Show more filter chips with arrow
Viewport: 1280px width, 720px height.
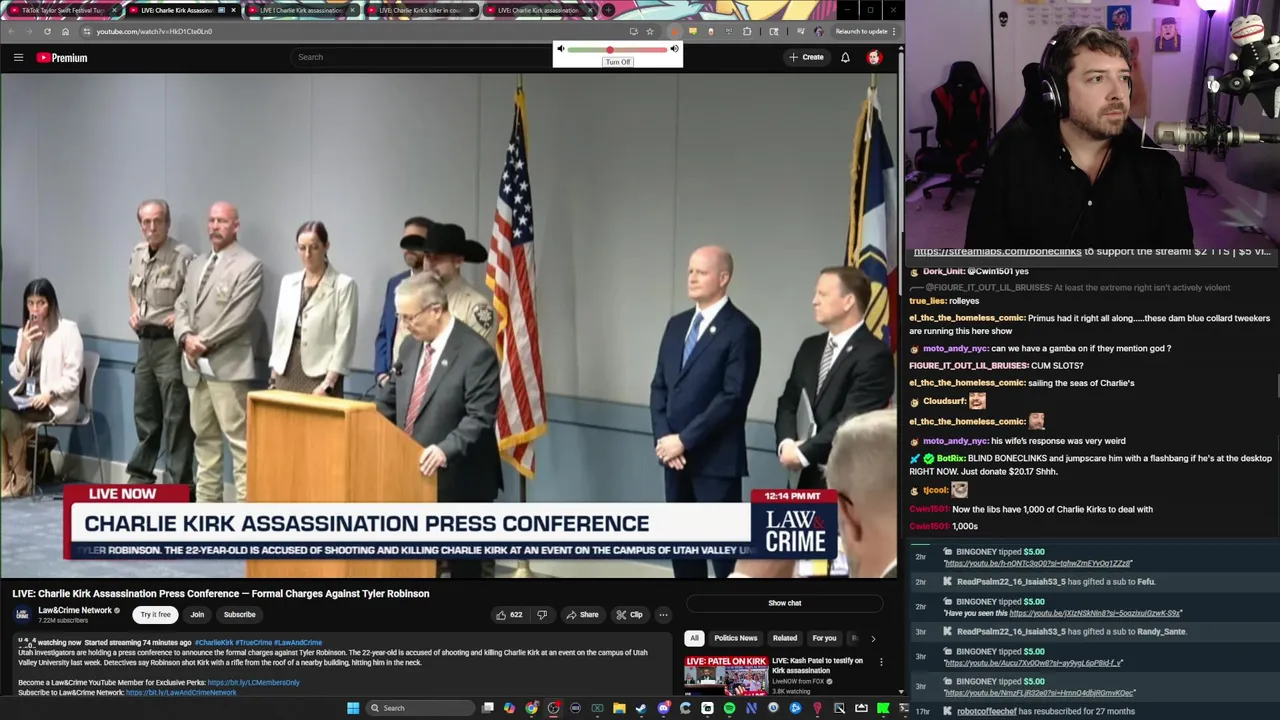click(x=872, y=638)
